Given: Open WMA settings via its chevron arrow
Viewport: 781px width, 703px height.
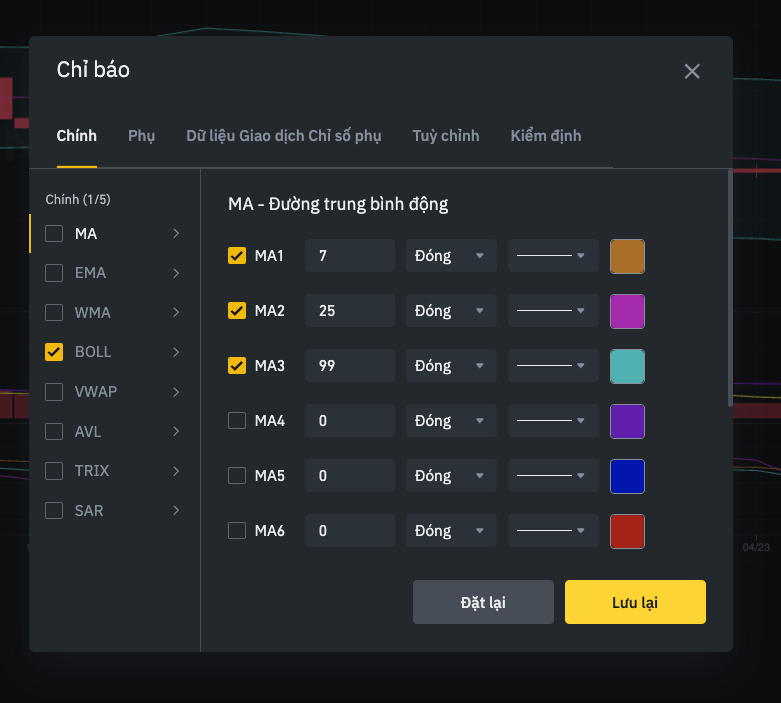Looking at the screenshot, I should [176, 312].
